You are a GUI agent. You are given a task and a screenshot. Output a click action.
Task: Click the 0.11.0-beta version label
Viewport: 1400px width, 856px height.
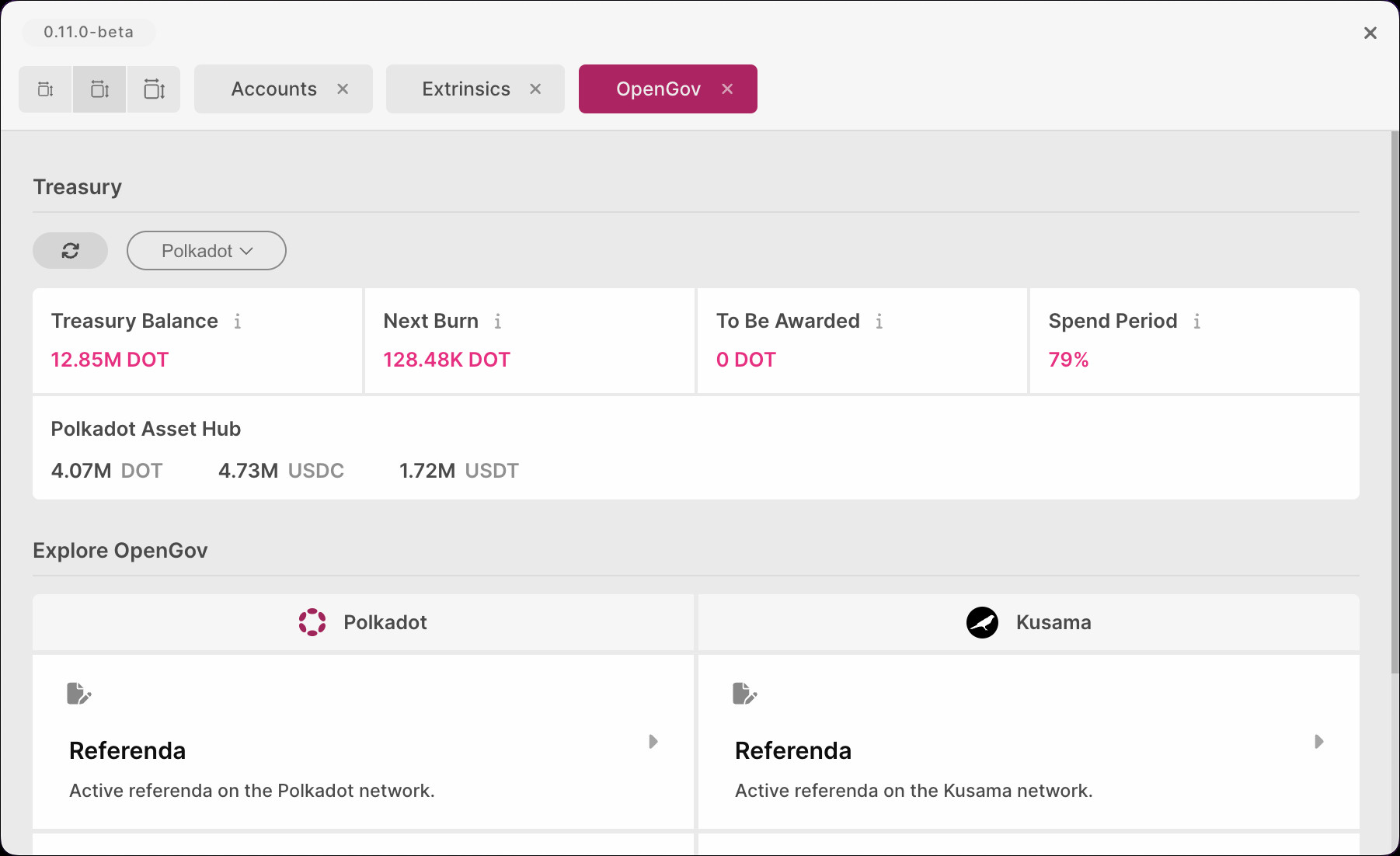pos(89,32)
